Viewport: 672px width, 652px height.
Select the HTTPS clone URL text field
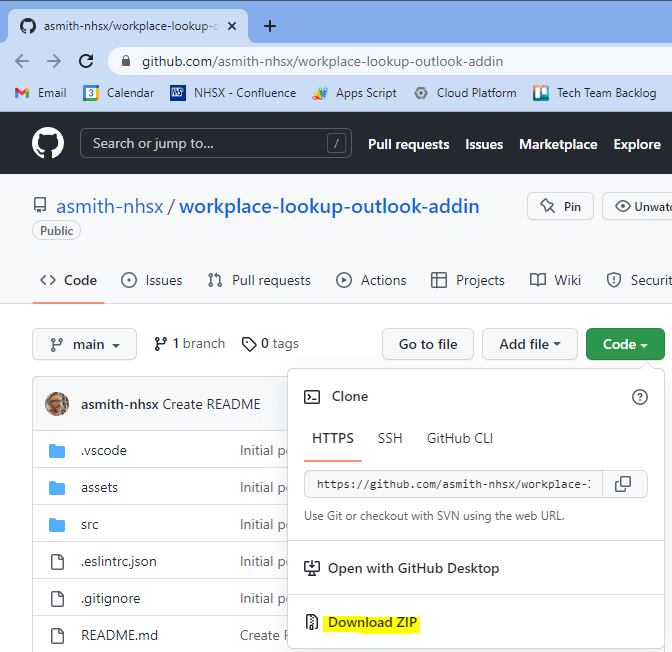[x=453, y=484]
